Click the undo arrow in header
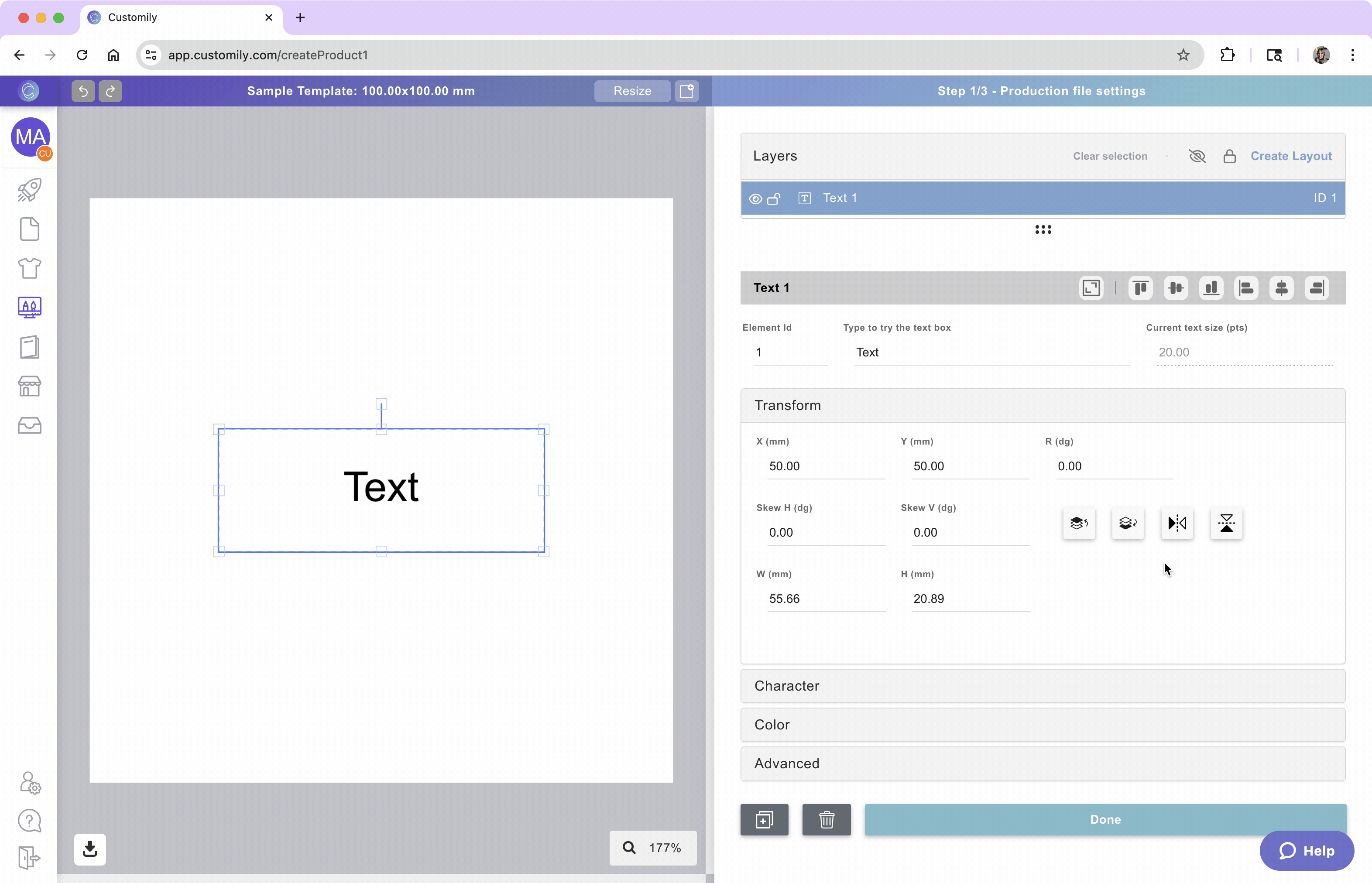This screenshot has width=1372, height=883. 83,91
